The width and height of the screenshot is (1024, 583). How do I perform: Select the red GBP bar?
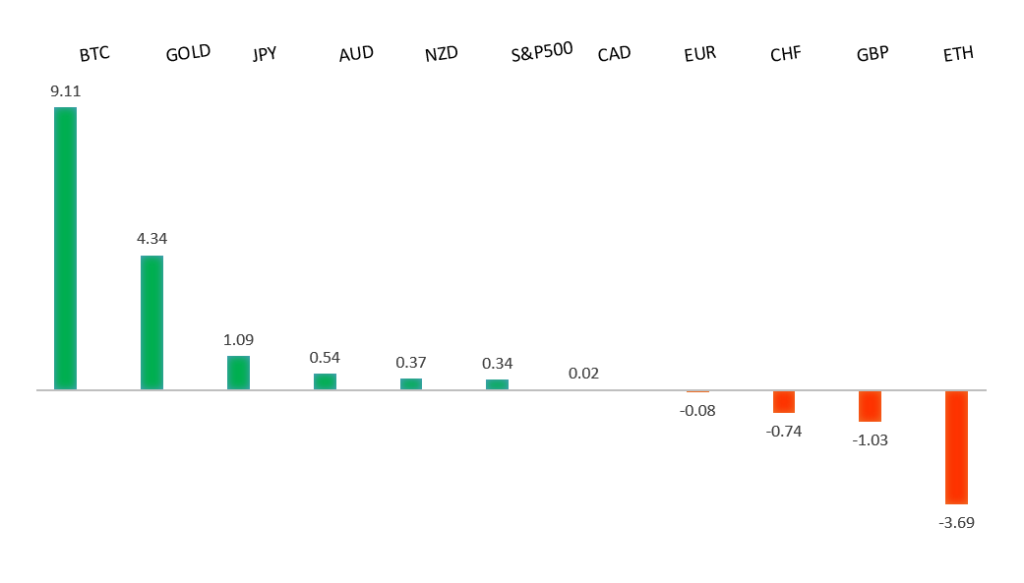click(870, 406)
